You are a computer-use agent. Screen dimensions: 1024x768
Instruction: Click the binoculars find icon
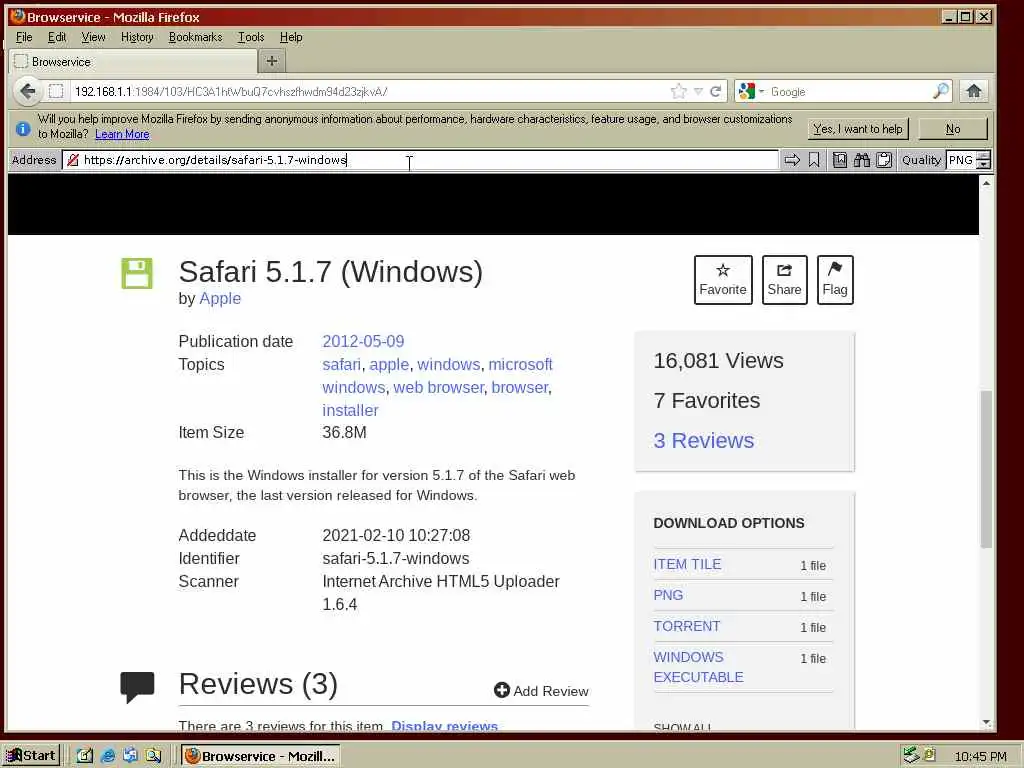[x=861, y=160]
